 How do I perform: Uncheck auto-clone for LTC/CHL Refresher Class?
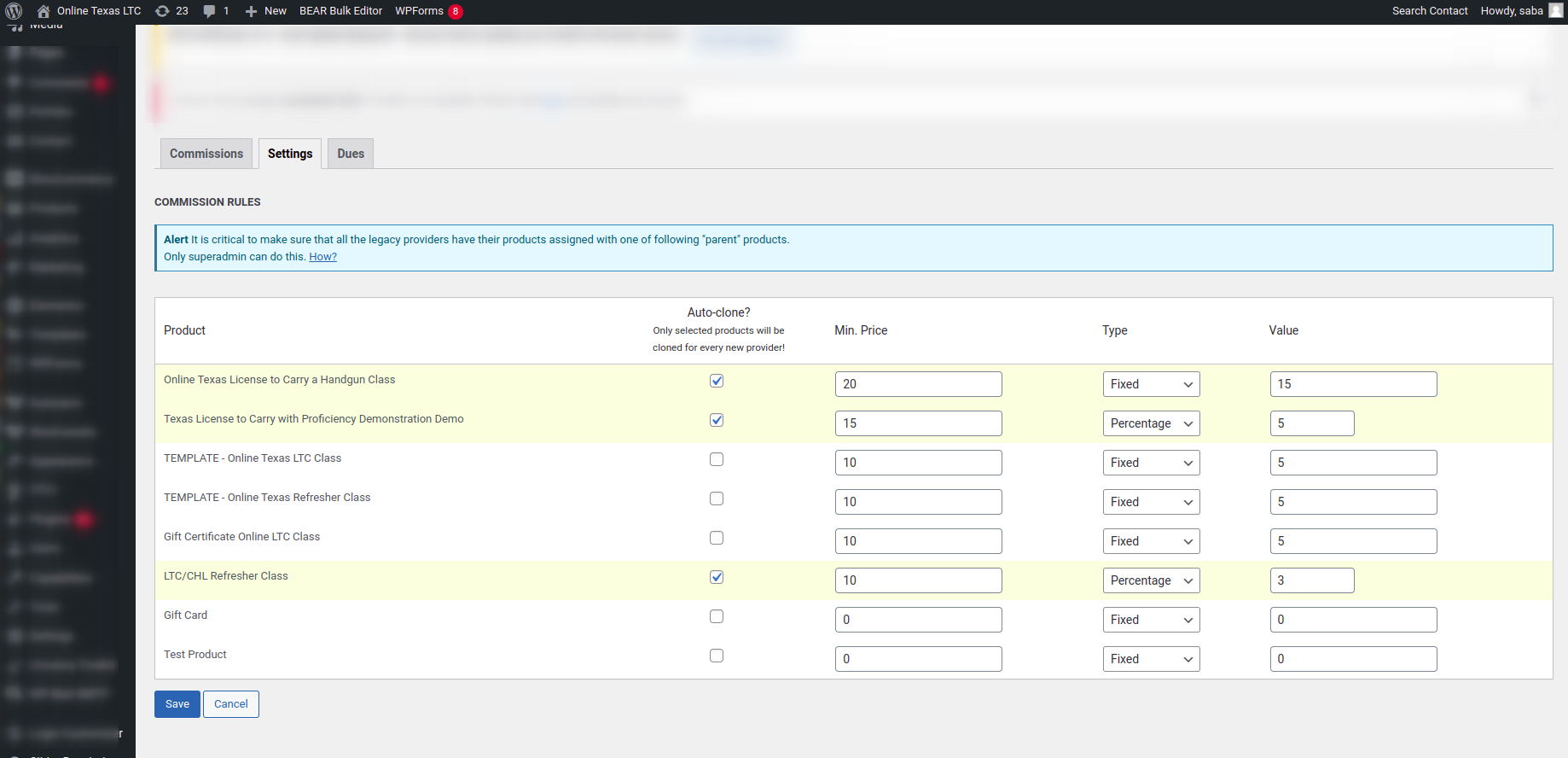(717, 577)
